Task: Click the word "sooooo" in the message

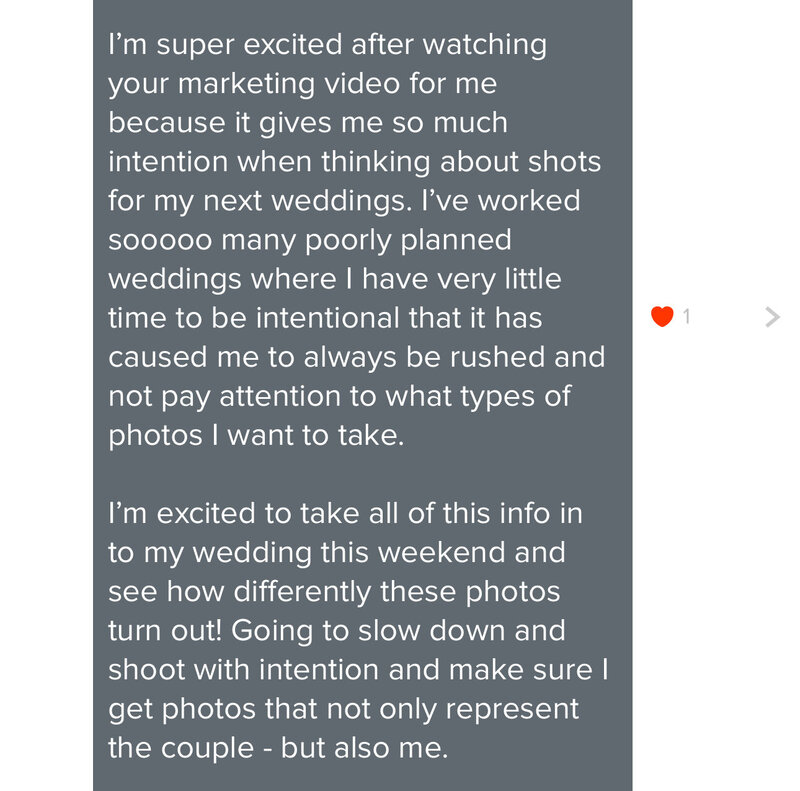Action: click(x=160, y=240)
